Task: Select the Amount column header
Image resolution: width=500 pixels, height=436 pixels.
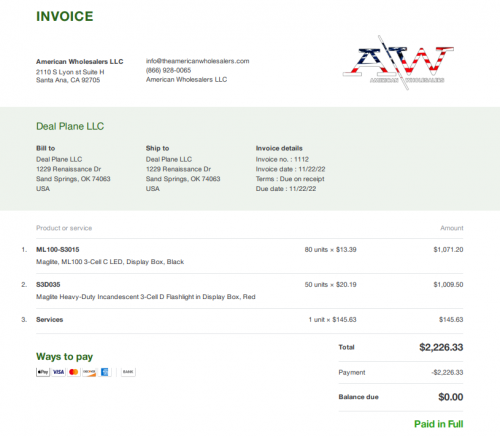Action: (x=452, y=228)
